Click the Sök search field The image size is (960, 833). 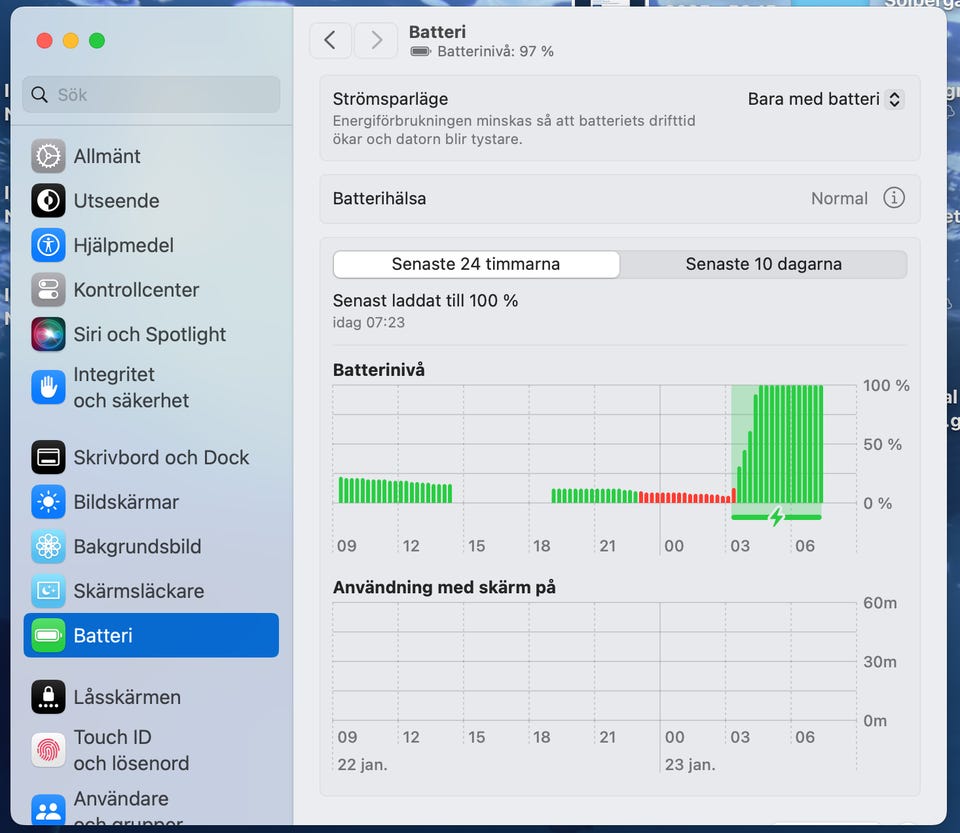152,95
